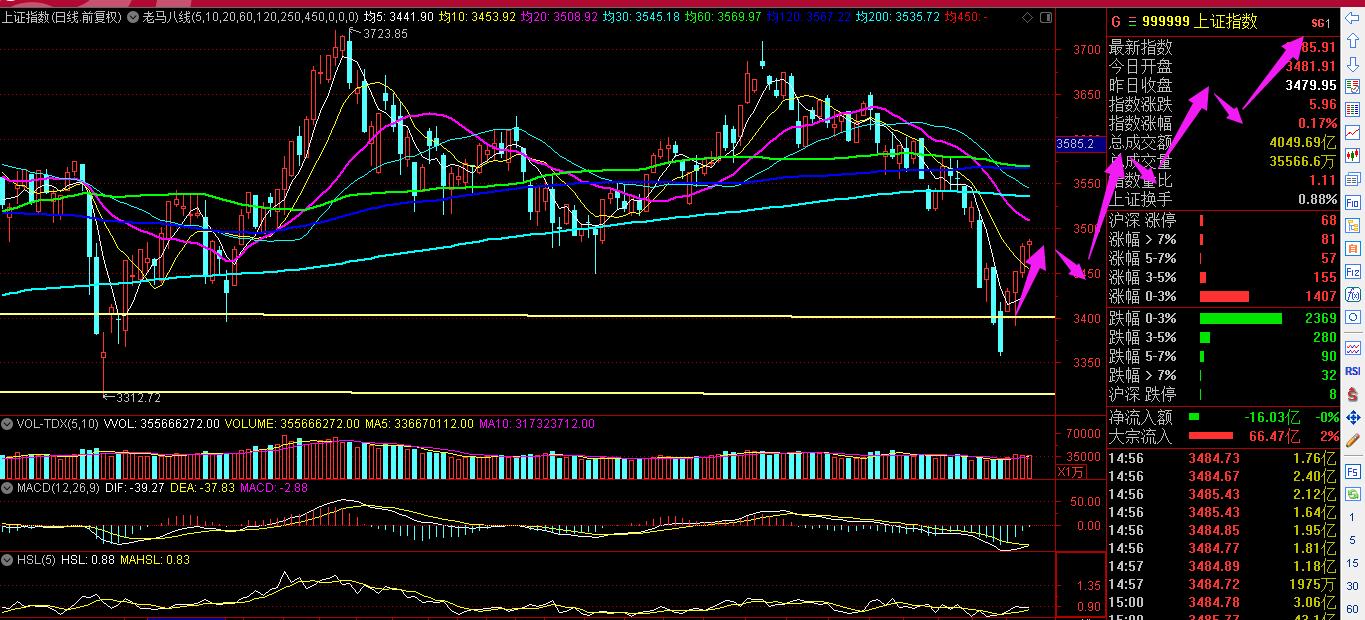Expand the VOL-TDX indicator dropdown arrow
The width and height of the screenshot is (1365, 620).
click(x=7, y=424)
